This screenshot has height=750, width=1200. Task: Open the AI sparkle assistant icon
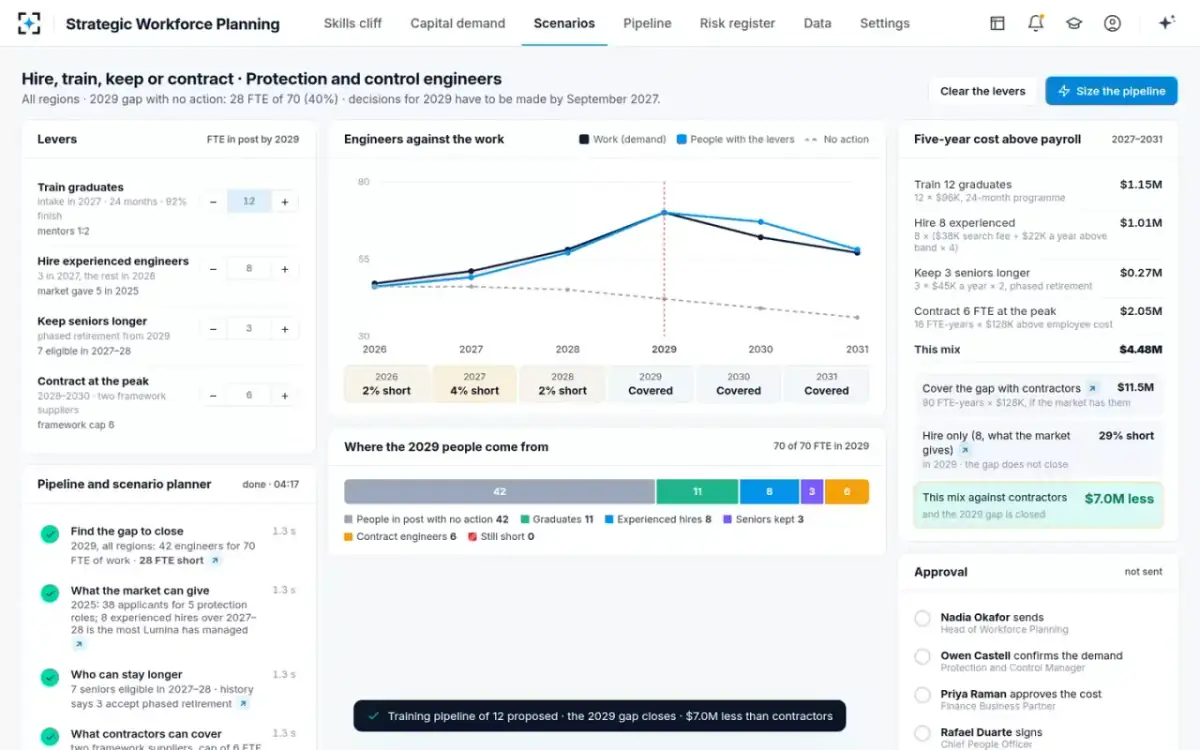coord(1166,23)
